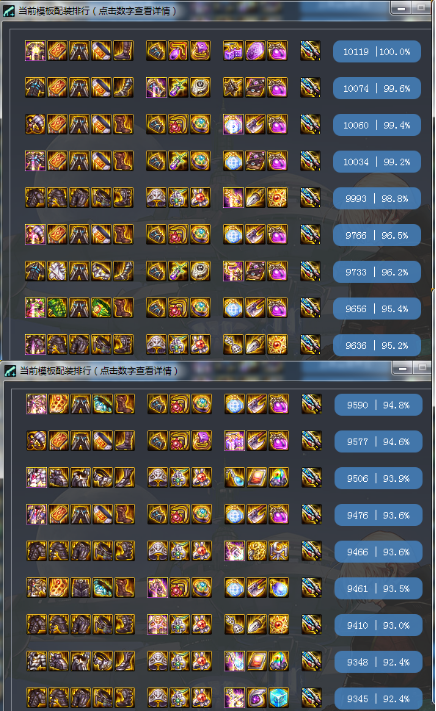This screenshot has height=711, width=436.
Task: Select the green leaf armor icon in 9656 row
Action: (x=57, y=307)
